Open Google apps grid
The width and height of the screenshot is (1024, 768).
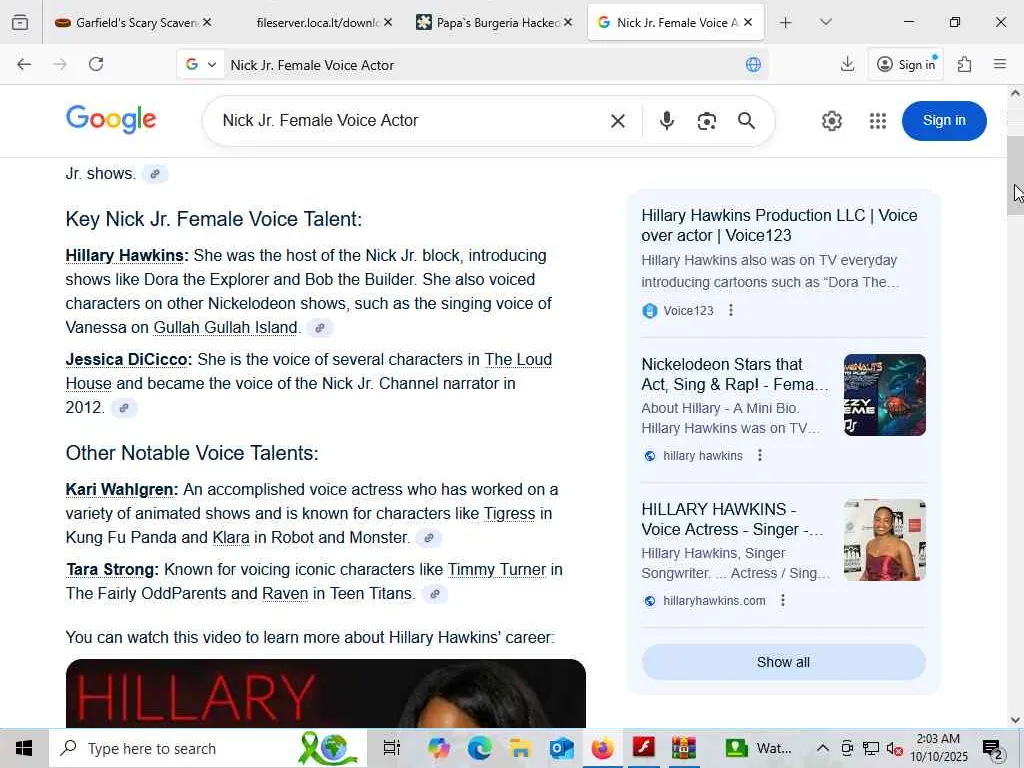pos(878,121)
